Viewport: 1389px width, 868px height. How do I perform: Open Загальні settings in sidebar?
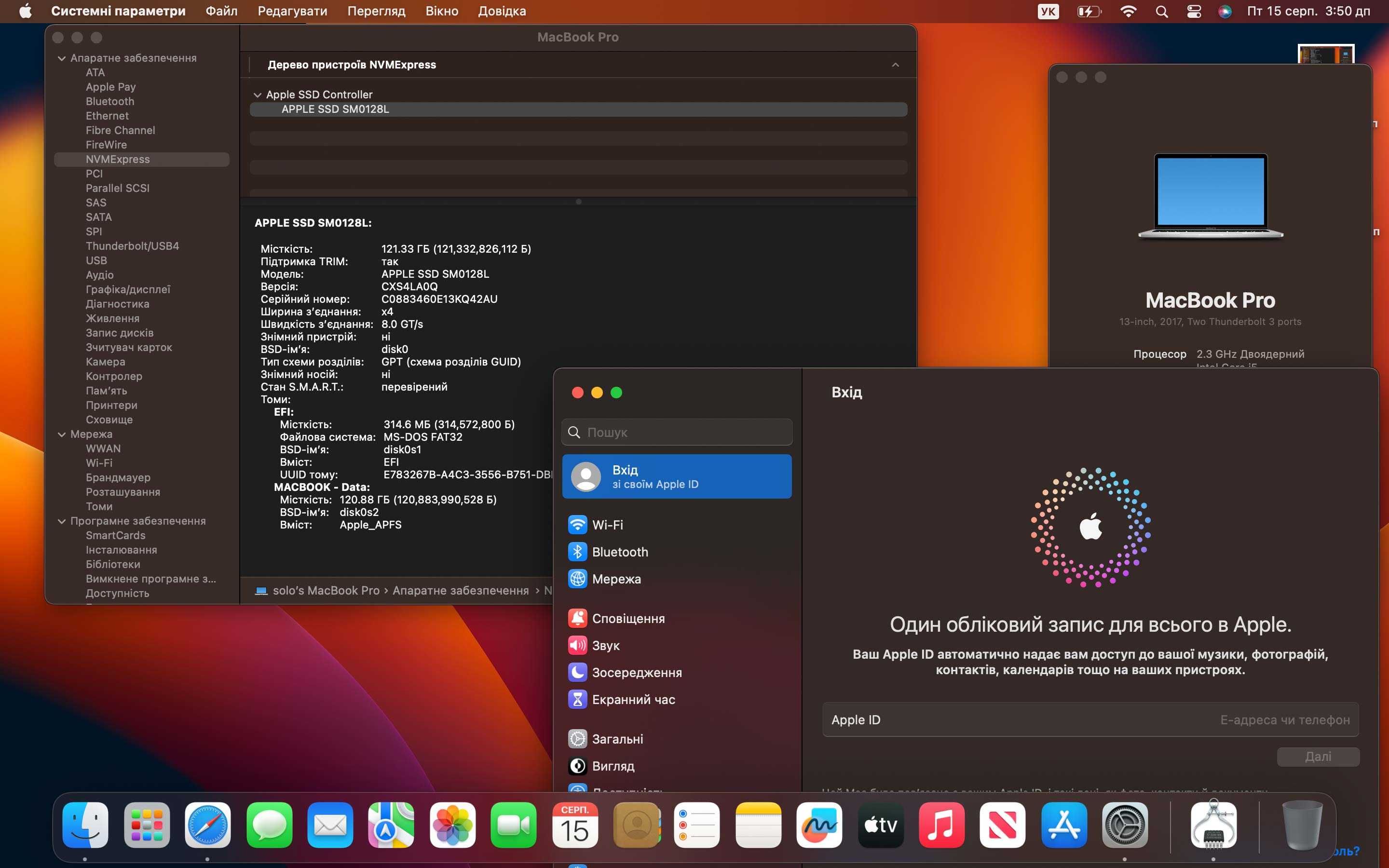677,739
